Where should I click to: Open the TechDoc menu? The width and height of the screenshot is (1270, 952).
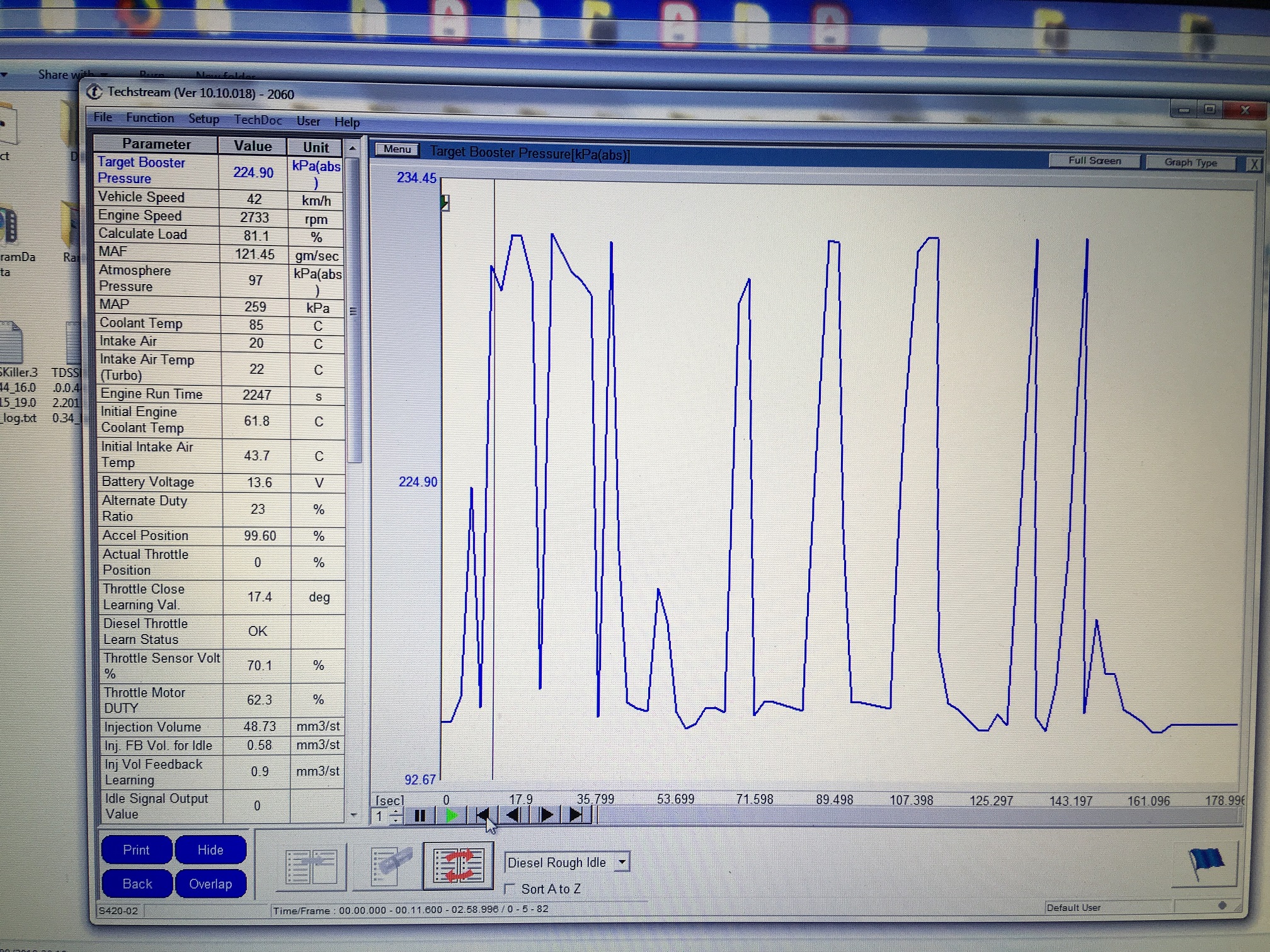258,120
